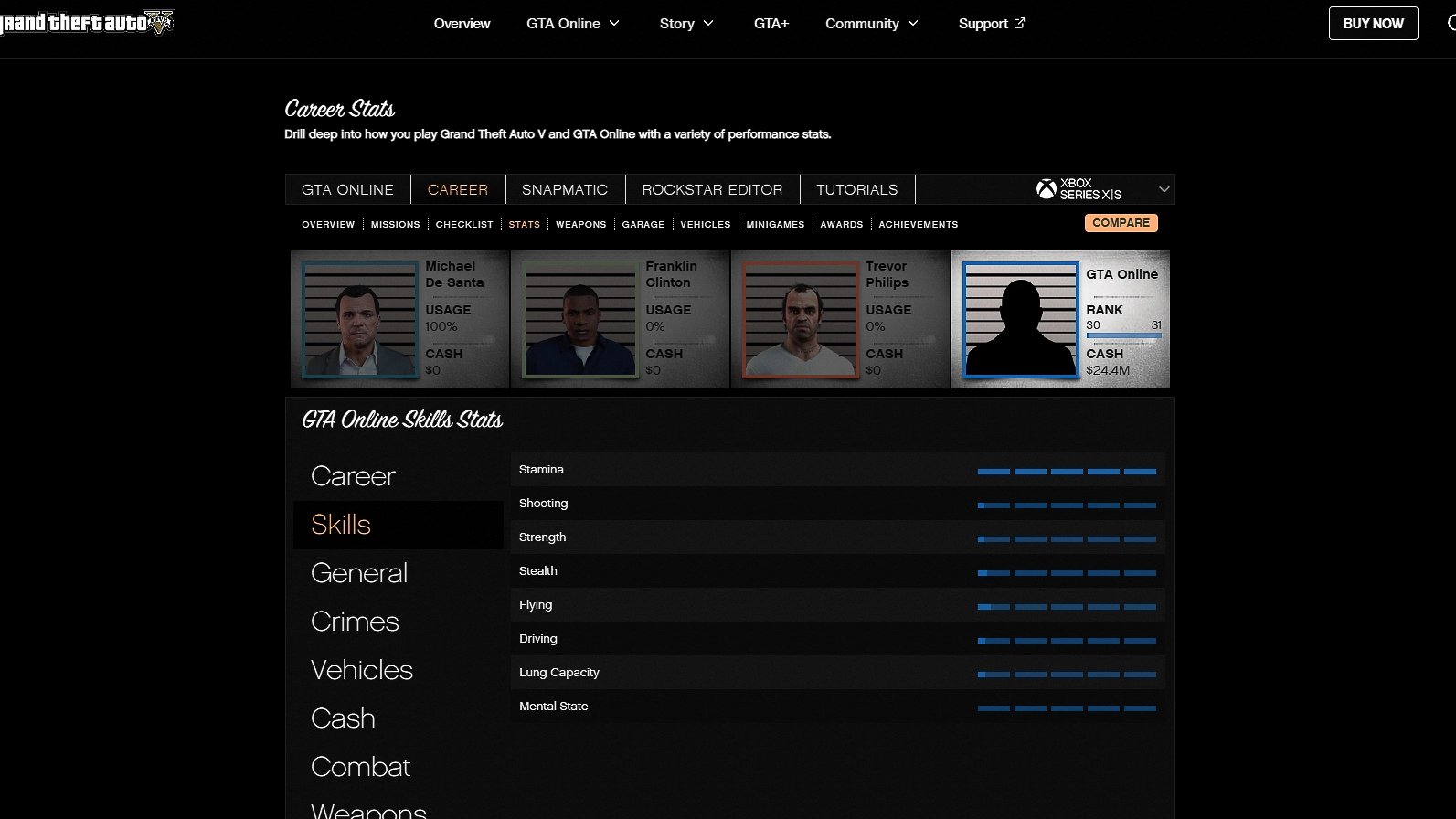
Task: Open the Weapons sub-tab
Action: 580,224
